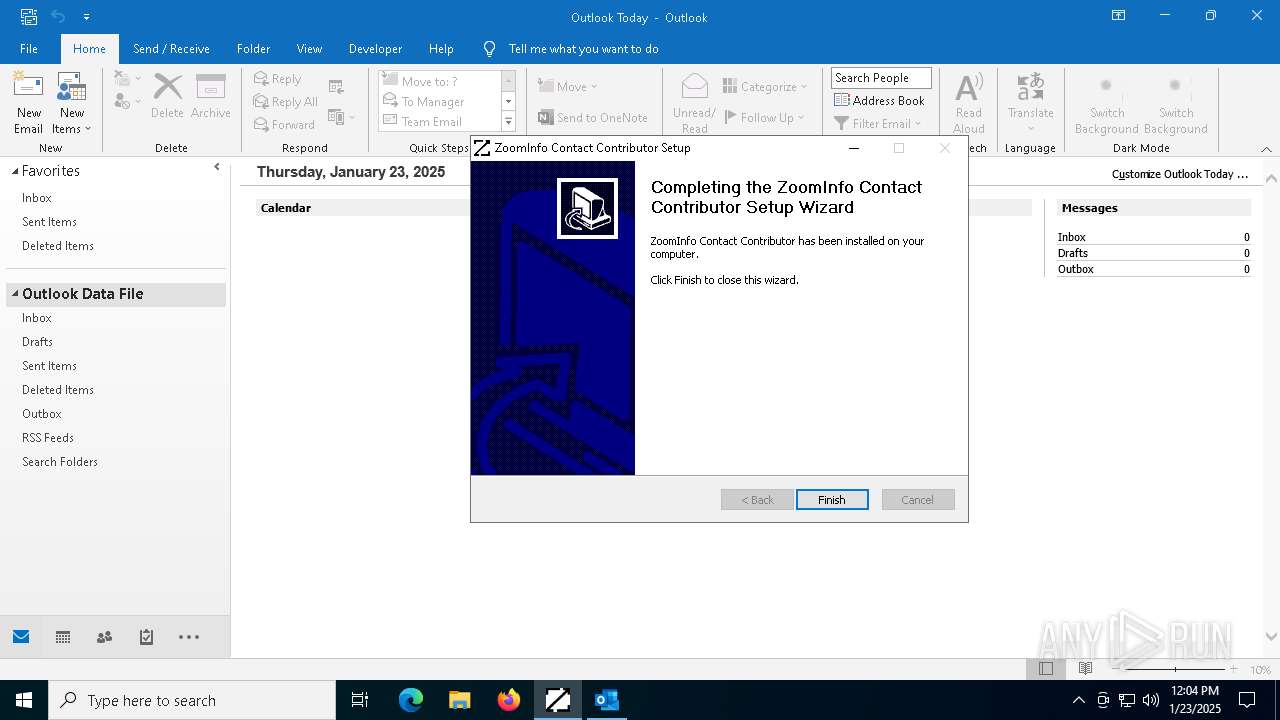Switch to Calendar navigation icon
1280x720 pixels.
[63, 637]
